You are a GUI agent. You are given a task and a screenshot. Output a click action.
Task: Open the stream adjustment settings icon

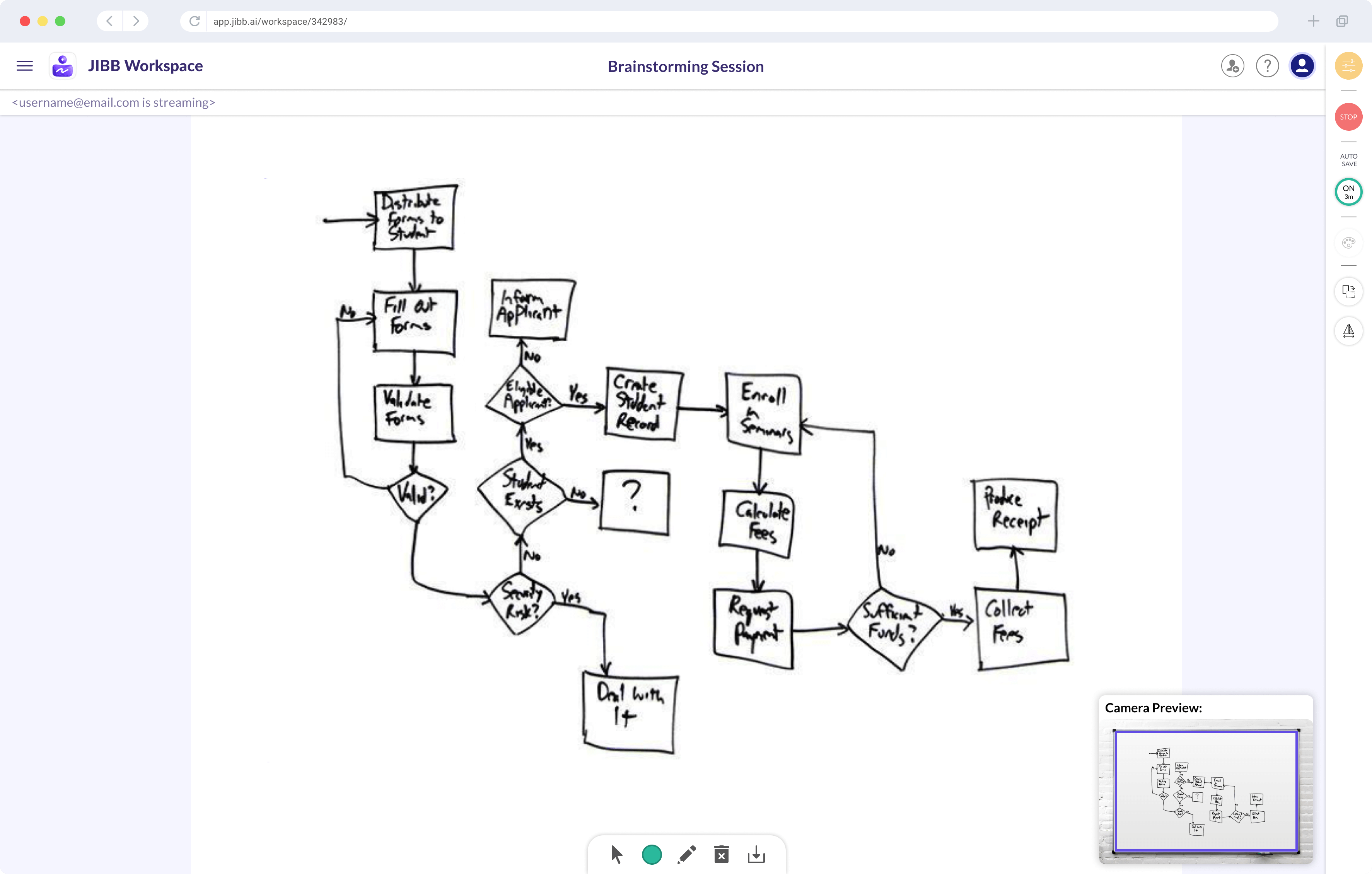tap(1348, 65)
